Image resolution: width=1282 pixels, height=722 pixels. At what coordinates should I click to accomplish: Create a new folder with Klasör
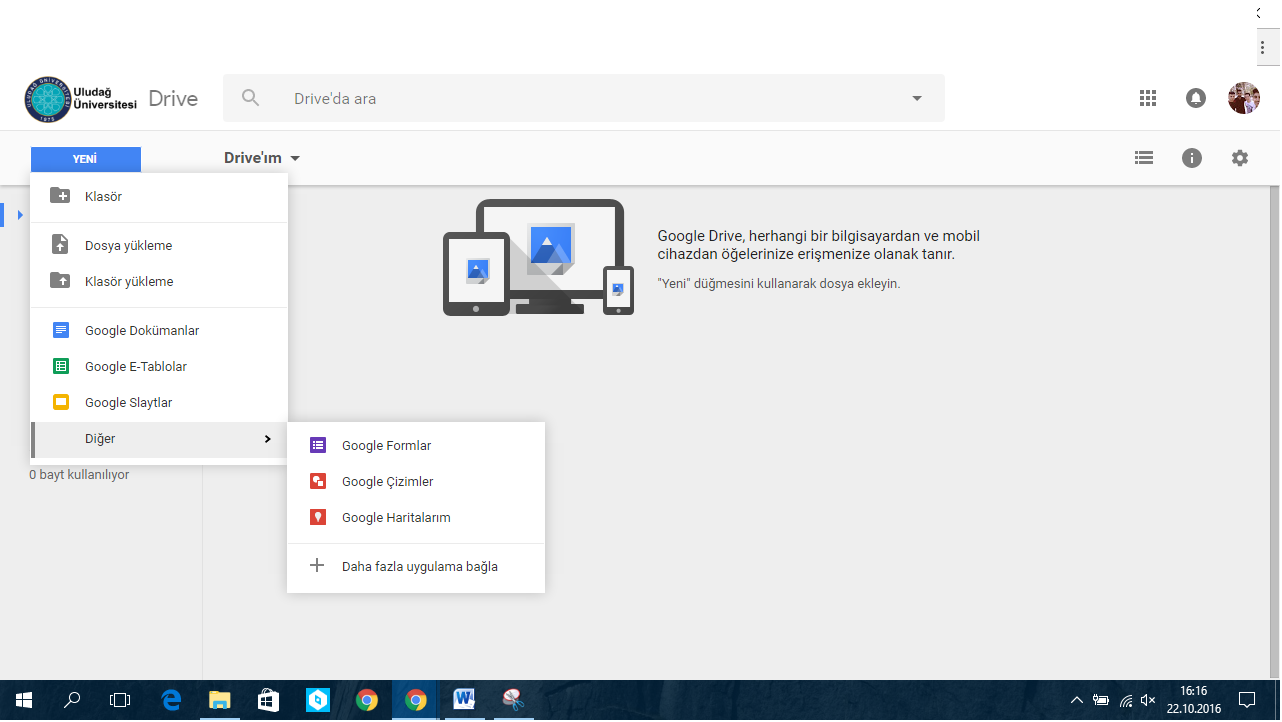(159, 196)
